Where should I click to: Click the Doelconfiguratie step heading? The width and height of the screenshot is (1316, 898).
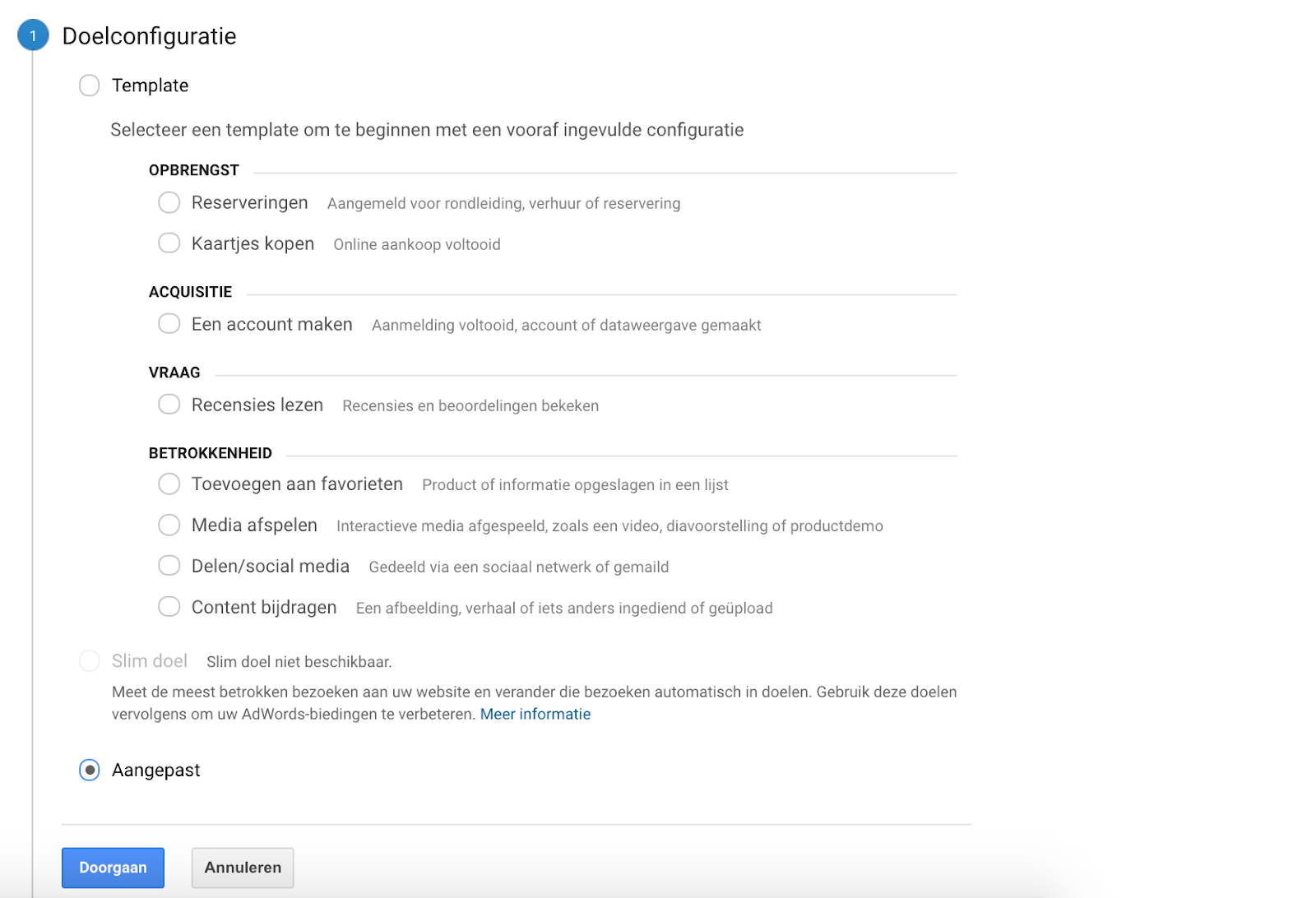(149, 36)
